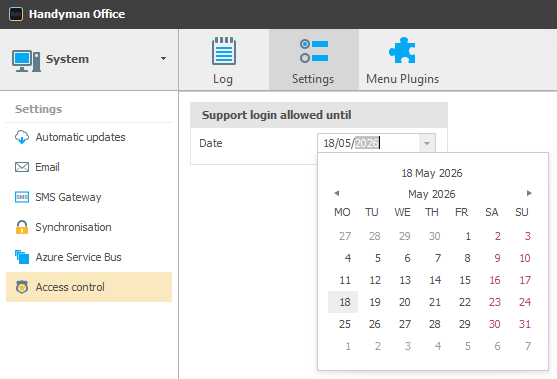
Task: Open Azure Service Bus settings entry
Action: (x=89, y=257)
